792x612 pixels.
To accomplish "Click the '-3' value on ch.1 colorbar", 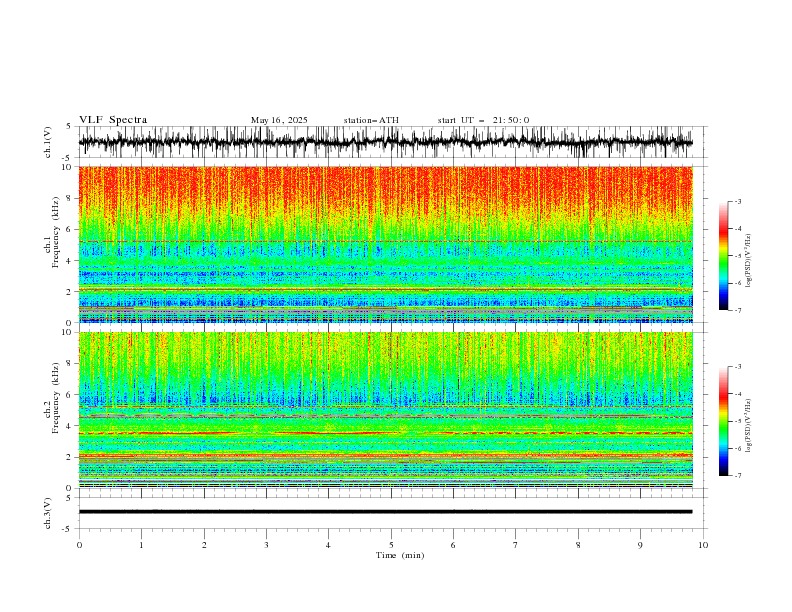I will 737,201.
